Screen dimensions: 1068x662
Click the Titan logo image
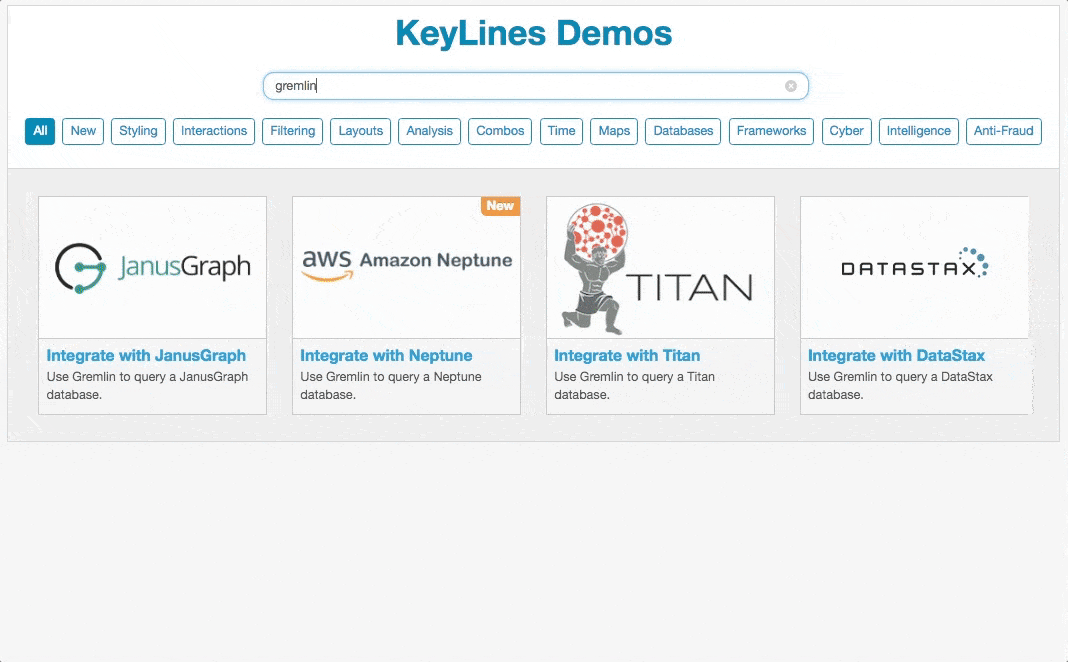(x=660, y=267)
